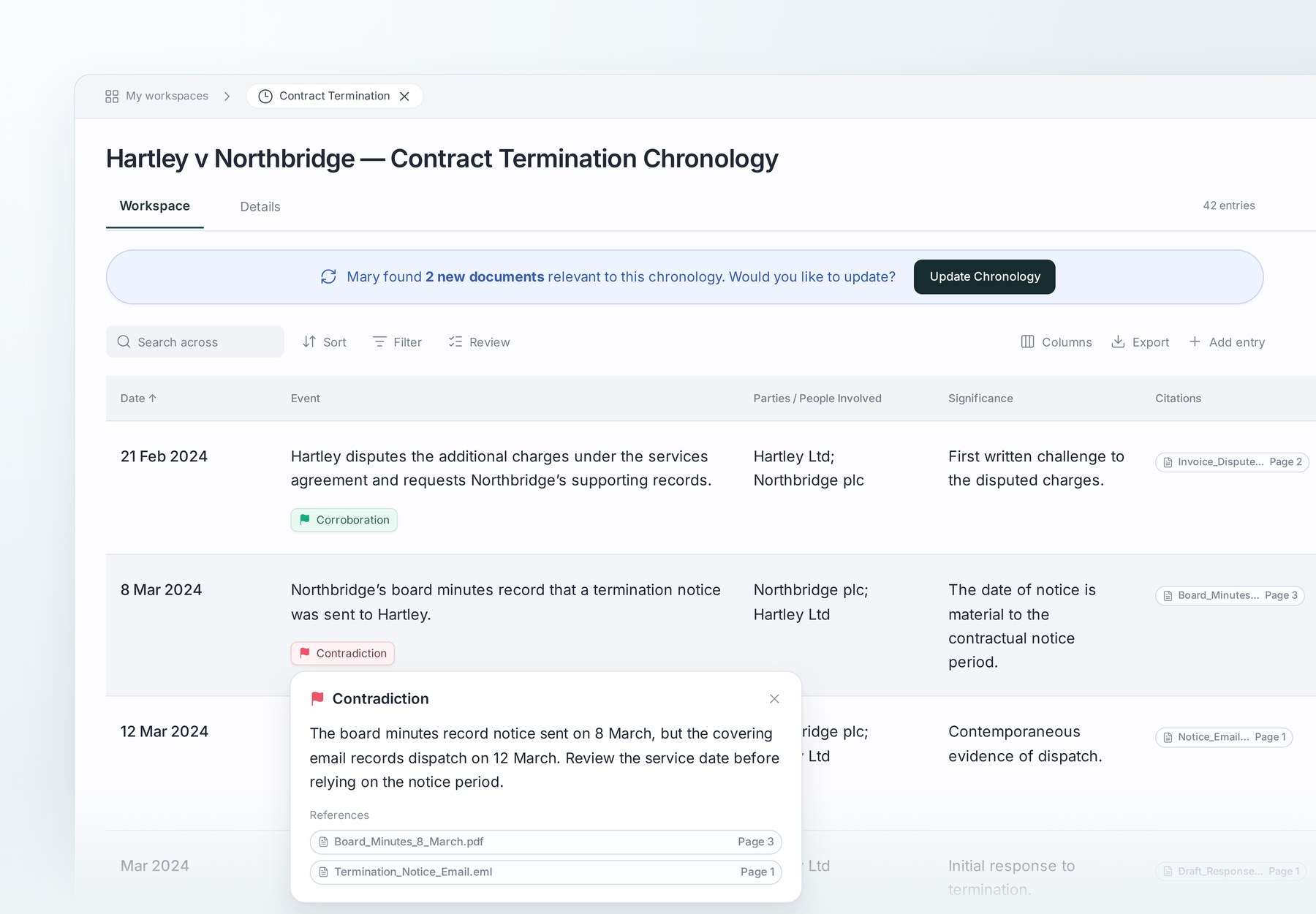Add entry to the chronology
1316x914 pixels.
(x=1227, y=342)
